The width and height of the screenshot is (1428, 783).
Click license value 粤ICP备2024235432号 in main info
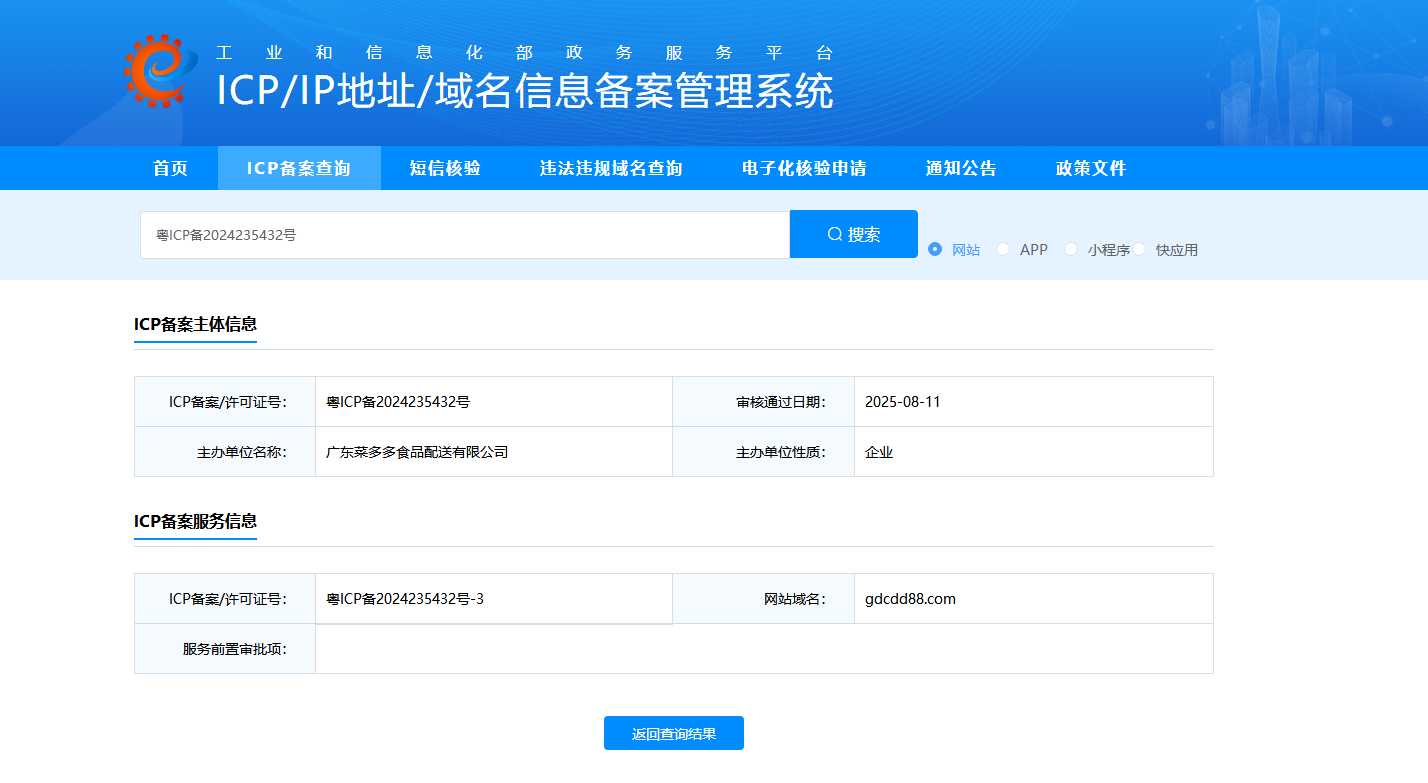point(398,402)
